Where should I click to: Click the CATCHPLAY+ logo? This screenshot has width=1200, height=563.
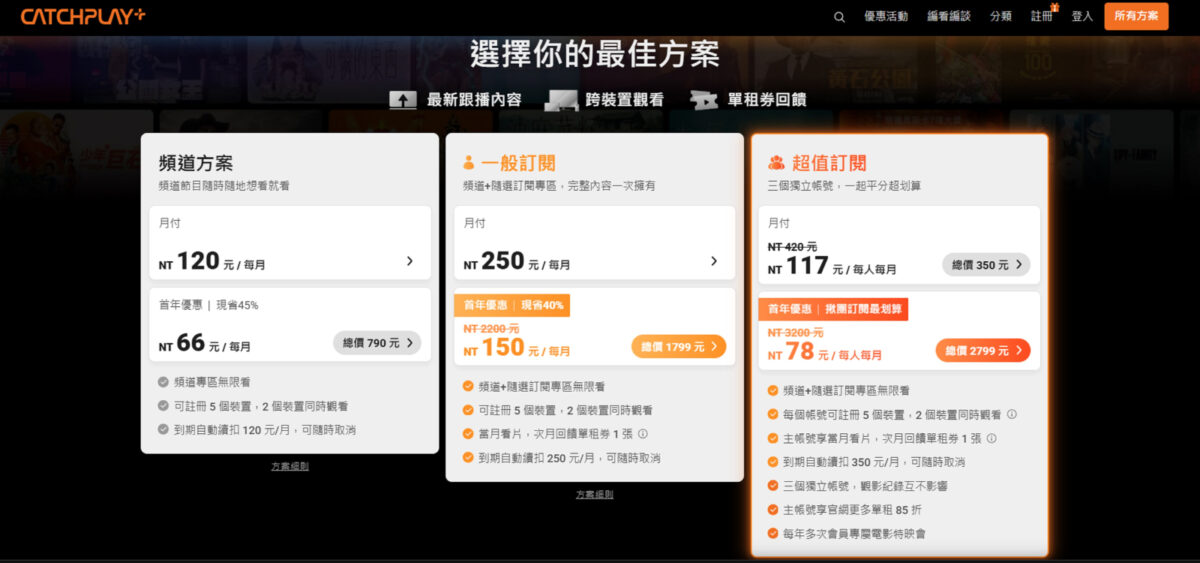point(83,16)
